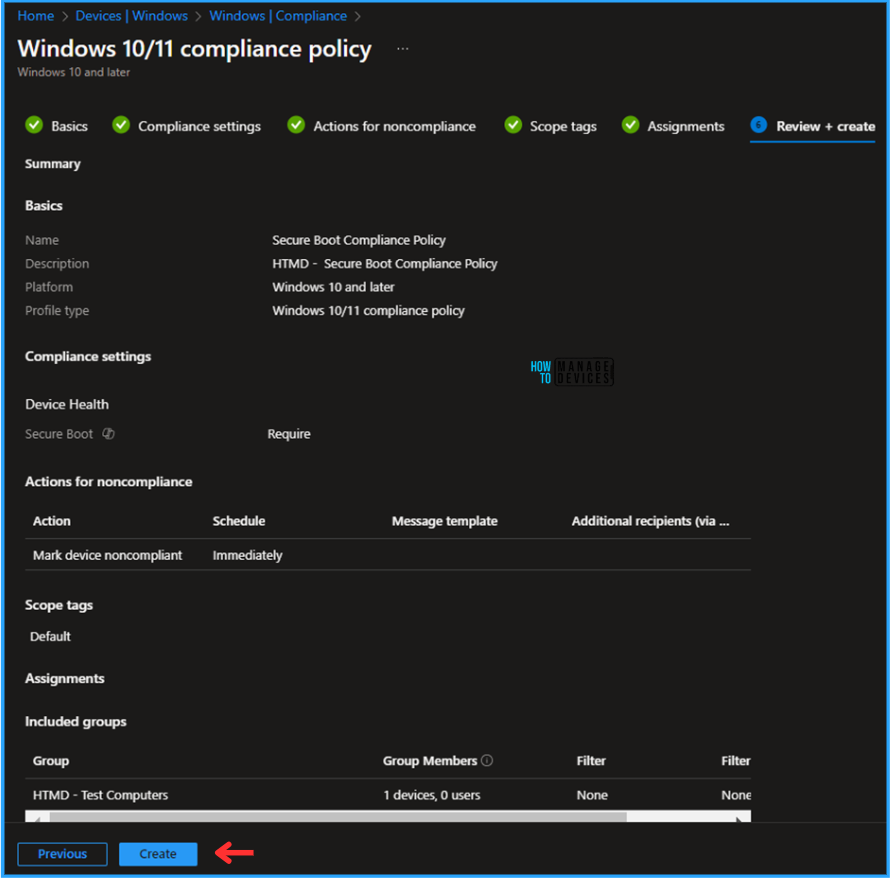
Task: Click the 'Immediately' schedule value
Action: pyautogui.click(x=247, y=555)
